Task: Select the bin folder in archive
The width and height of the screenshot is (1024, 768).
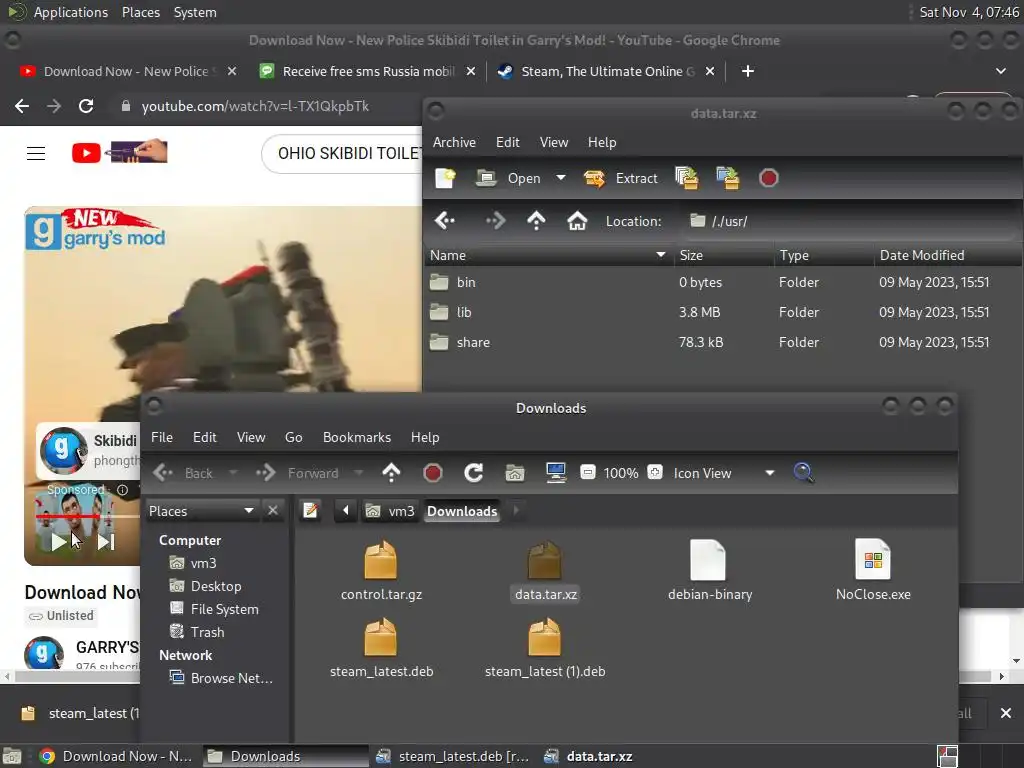Action: 723,282
